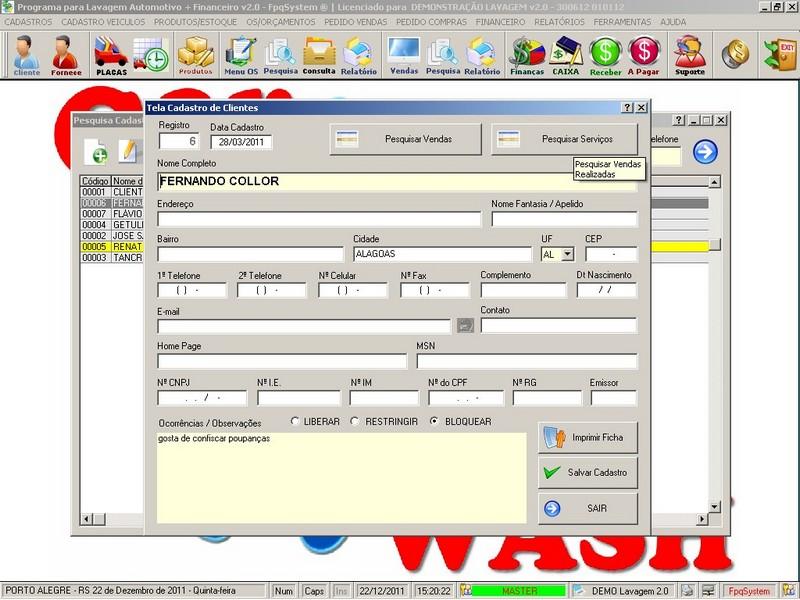Image resolution: width=800 pixels, height=600 pixels.
Task: Open the Consulta file drawer icon
Action: pos(319,55)
